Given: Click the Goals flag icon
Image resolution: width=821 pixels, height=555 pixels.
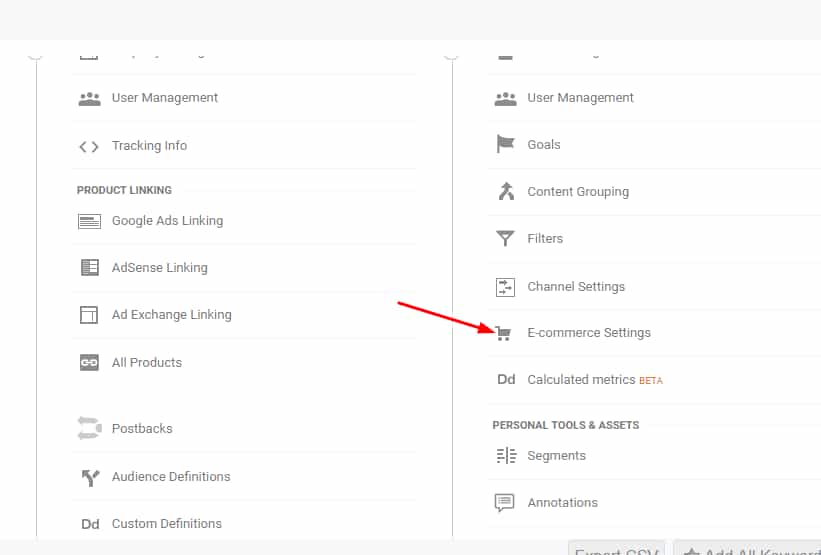Looking at the screenshot, I should (x=505, y=145).
